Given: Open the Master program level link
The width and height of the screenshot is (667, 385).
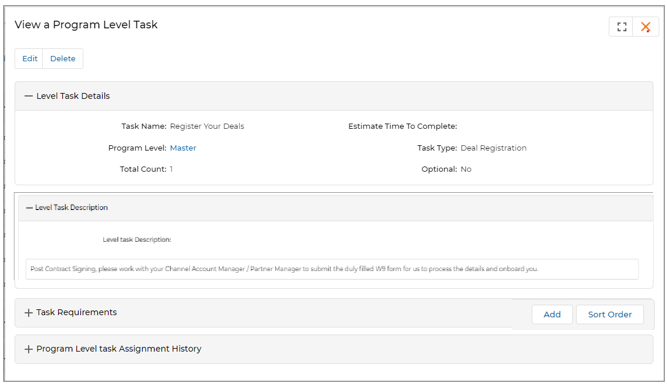Looking at the screenshot, I should [183, 148].
